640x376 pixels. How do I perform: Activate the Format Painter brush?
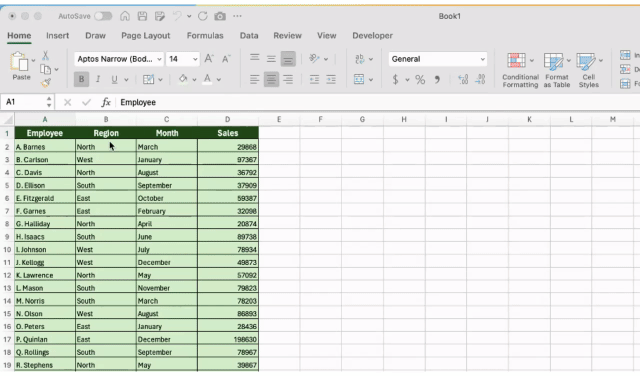tap(46, 83)
